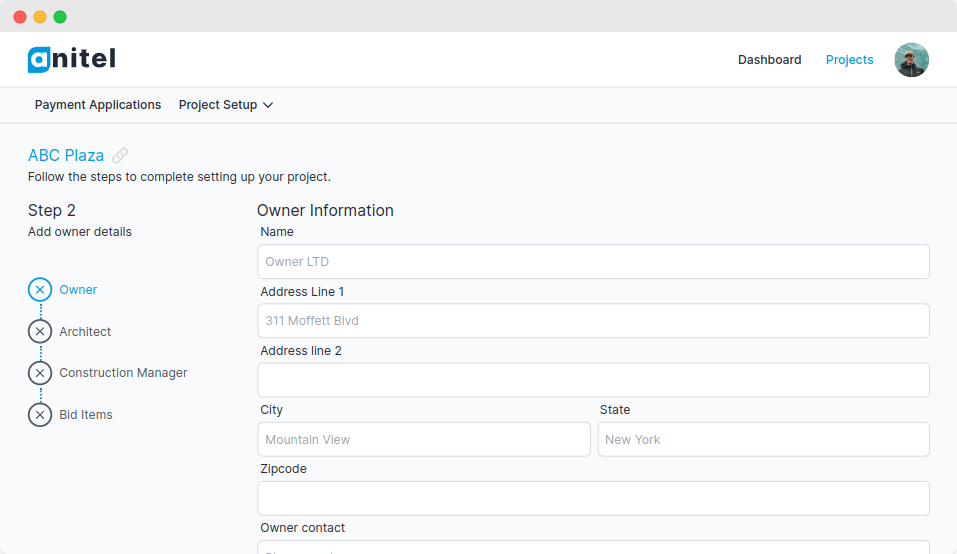Click the Add owner details text
The image size is (957, 554).
coord(80,232)
